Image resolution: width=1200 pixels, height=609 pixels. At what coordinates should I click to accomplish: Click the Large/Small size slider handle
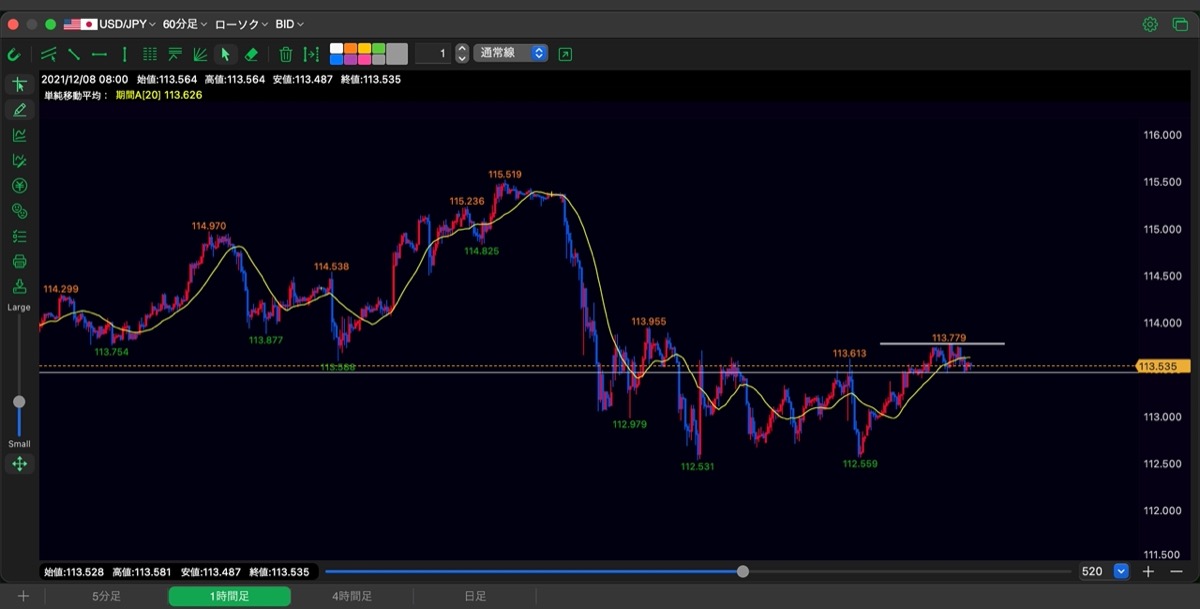point(19,402)
